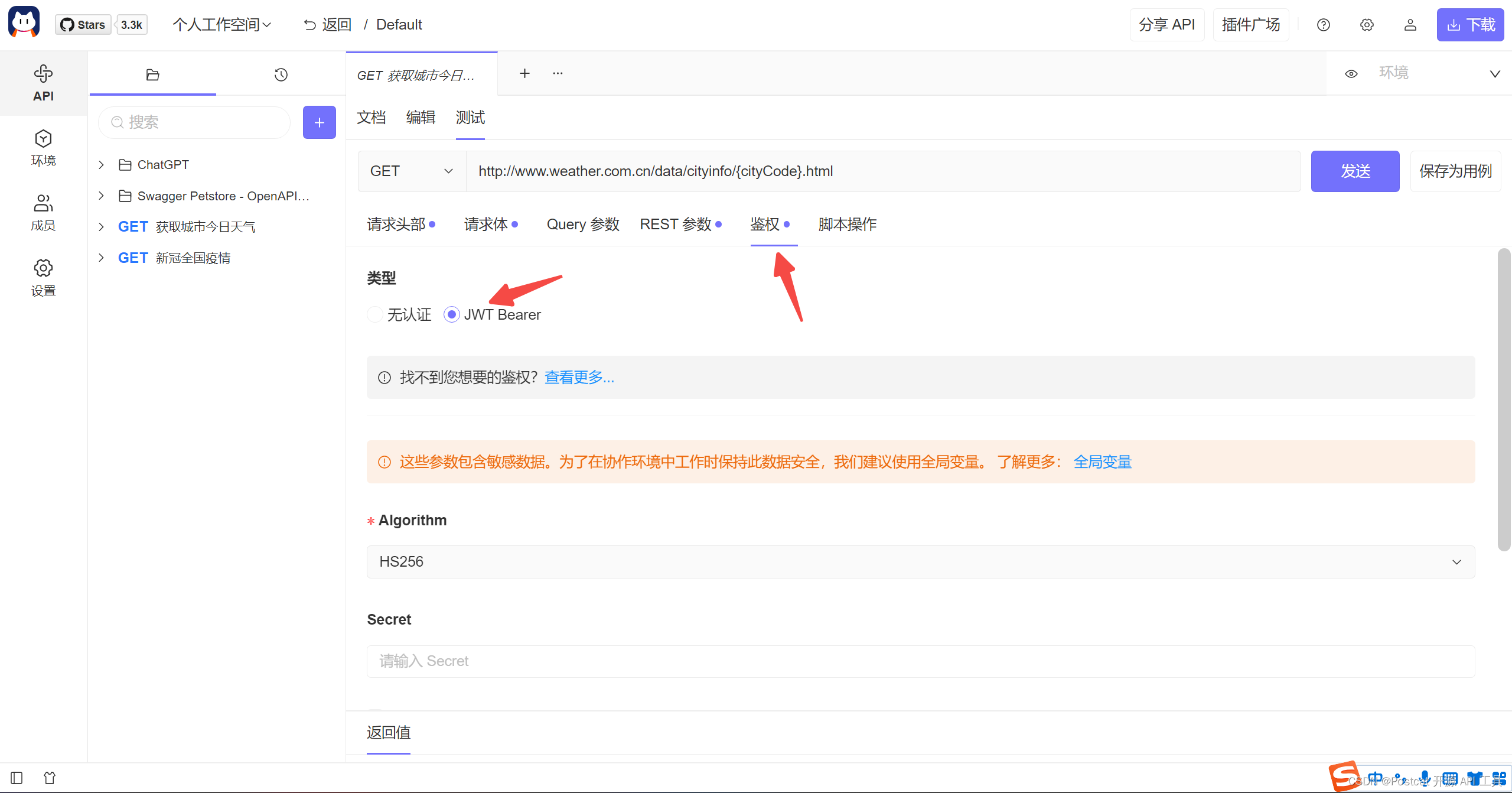Click the 下载 download button
1512x793 pixels.
pyautogui.click(x=1471, y=25)
